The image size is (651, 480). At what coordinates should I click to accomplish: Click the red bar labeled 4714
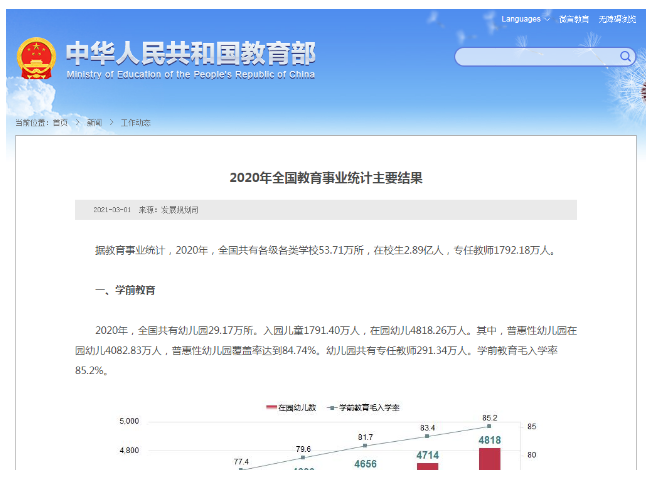tap(427, 466)
